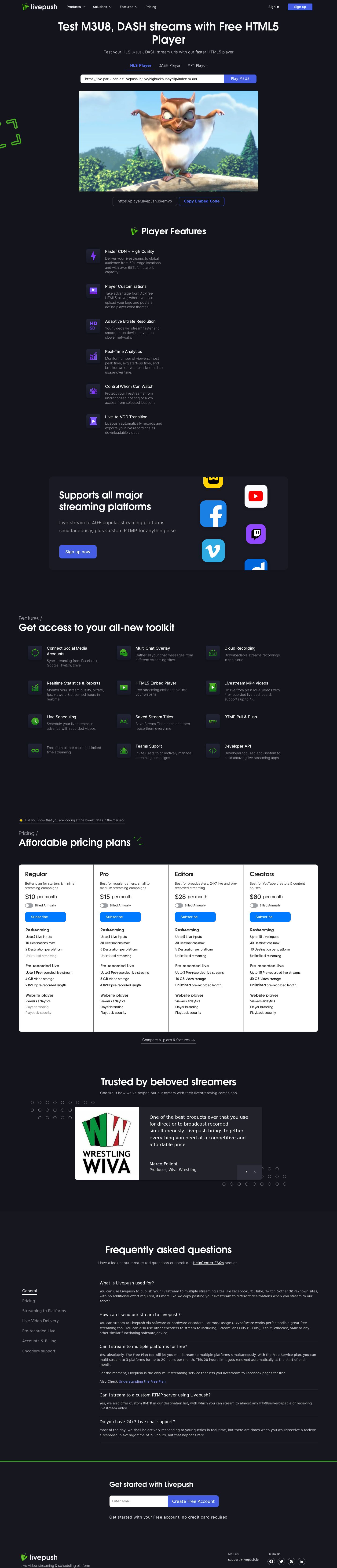Click the YouTube platform icon
Image resolution: width=337 pixels, height=1568 pixels.
pyautogui.click(x=256, y=496)
